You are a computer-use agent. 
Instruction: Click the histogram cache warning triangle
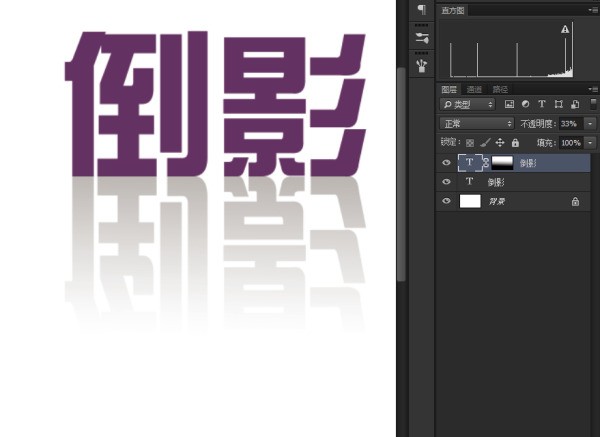565,30
